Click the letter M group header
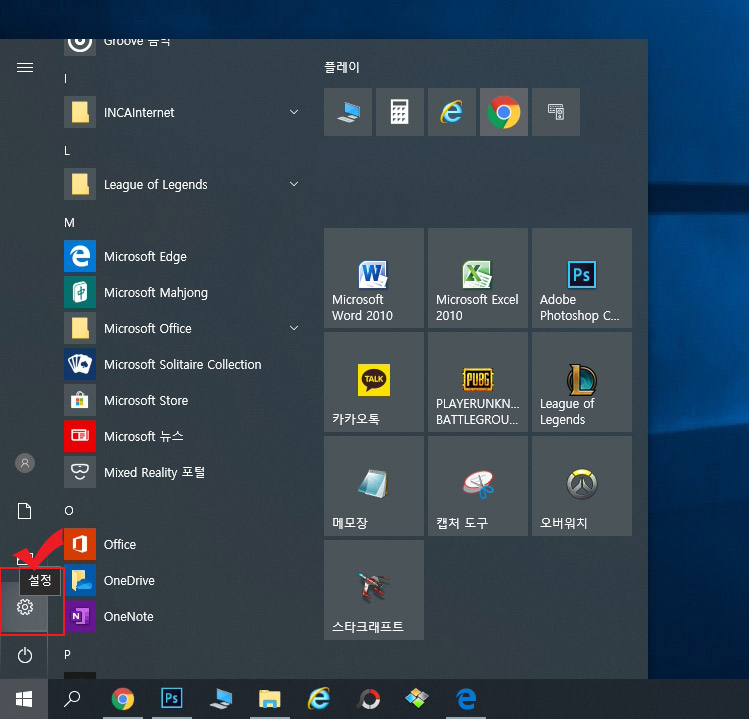Viewport: 749px width, 719px height. click(x=69, y=223)
